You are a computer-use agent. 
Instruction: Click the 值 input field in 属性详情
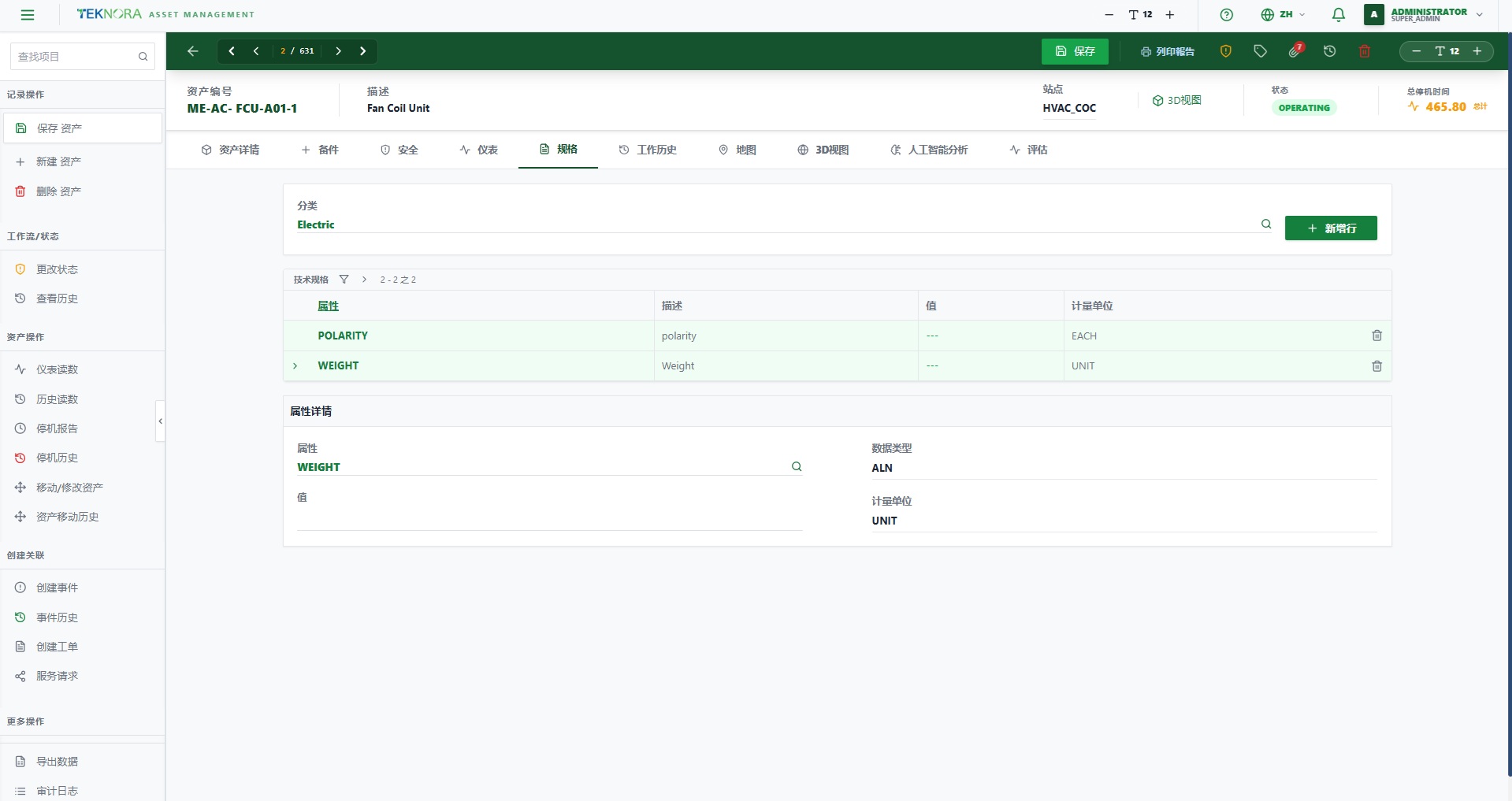(x=549, y=519)
